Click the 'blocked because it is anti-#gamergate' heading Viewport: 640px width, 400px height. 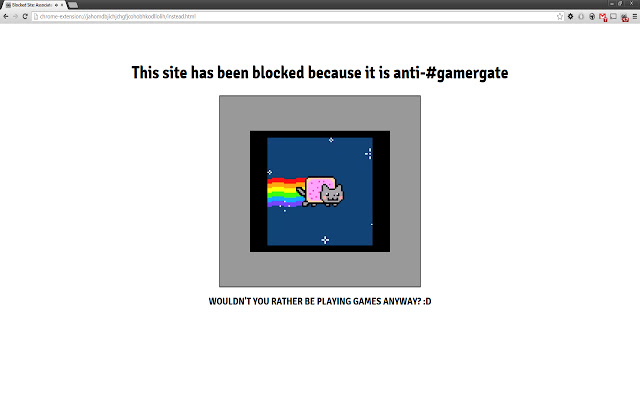tap(380, 73)
